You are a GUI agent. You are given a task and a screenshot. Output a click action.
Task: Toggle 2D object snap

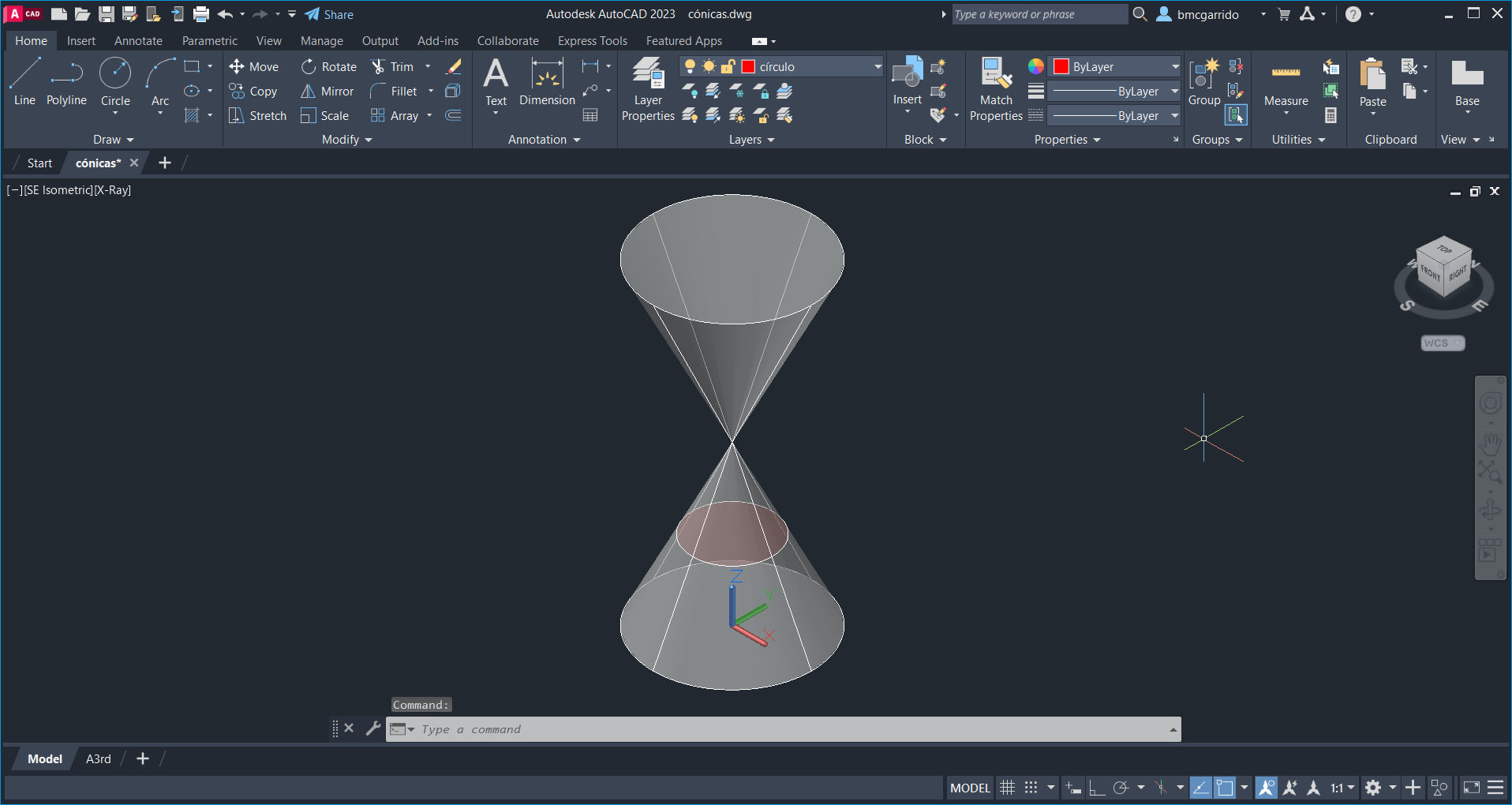click(x=1225, y=788)
